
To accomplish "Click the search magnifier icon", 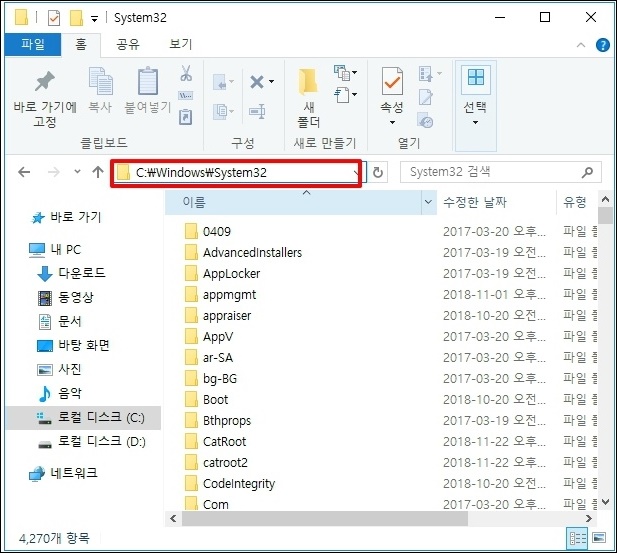I will [587, 172].
